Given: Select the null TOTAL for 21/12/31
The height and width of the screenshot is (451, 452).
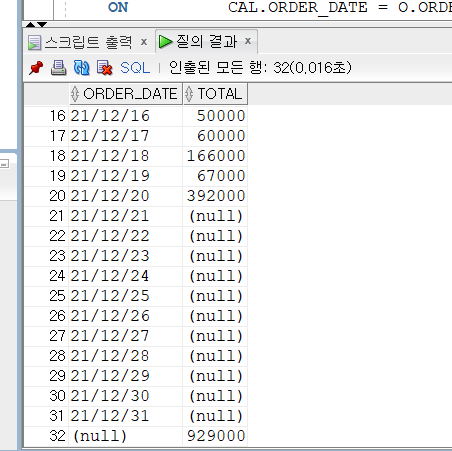Looking at the screenshot, I should (x=215, y=416).
